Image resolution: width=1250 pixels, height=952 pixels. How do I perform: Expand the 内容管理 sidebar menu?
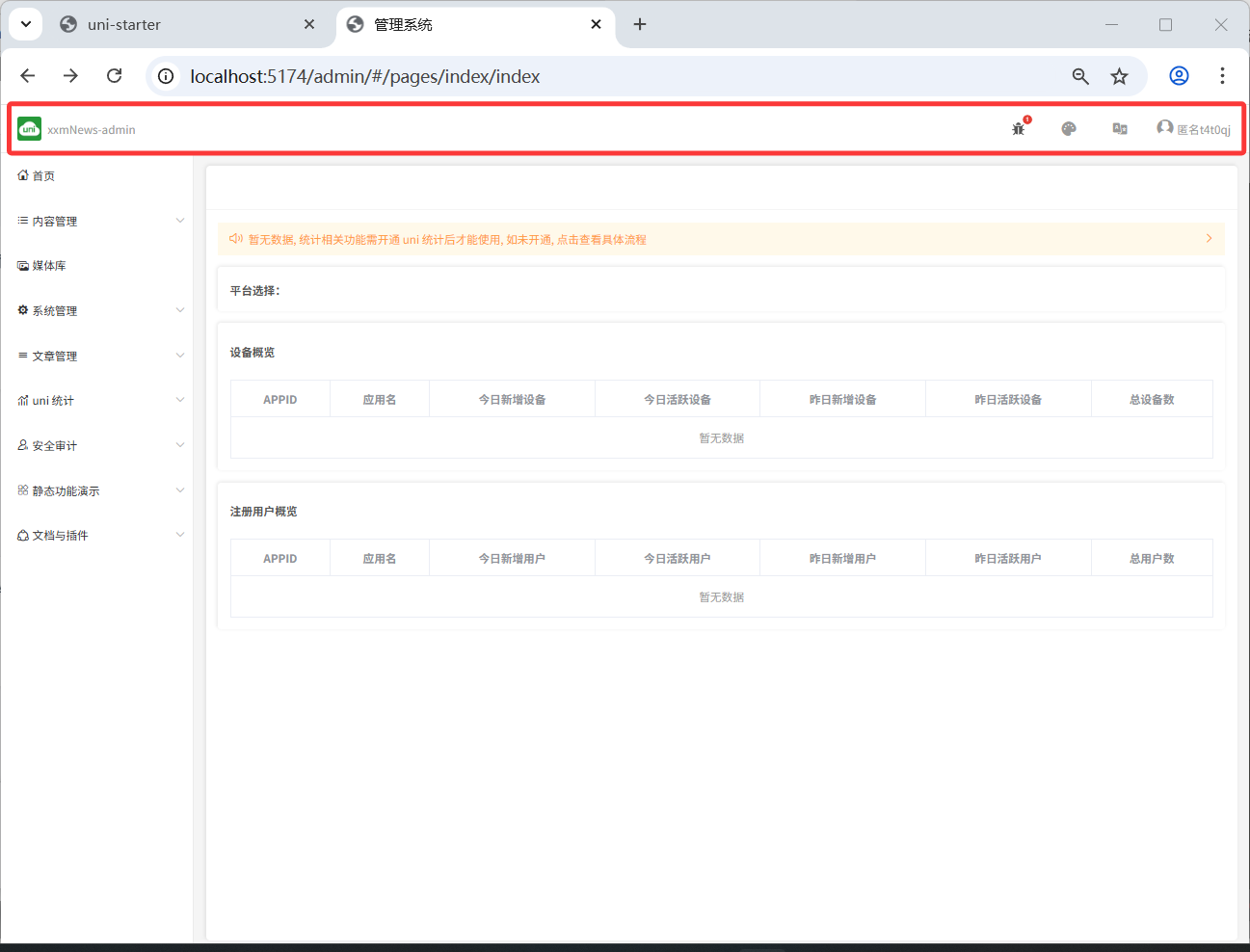55,222
